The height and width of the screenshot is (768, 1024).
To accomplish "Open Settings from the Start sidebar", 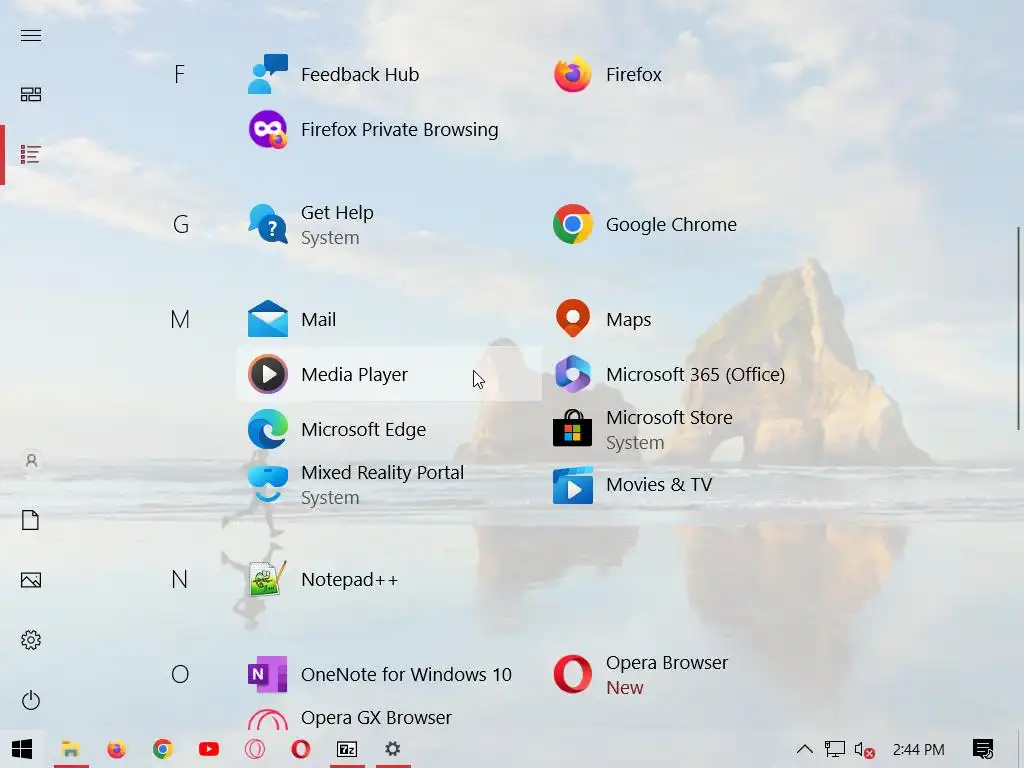I will pyautogui.click(x=31, y=640).
